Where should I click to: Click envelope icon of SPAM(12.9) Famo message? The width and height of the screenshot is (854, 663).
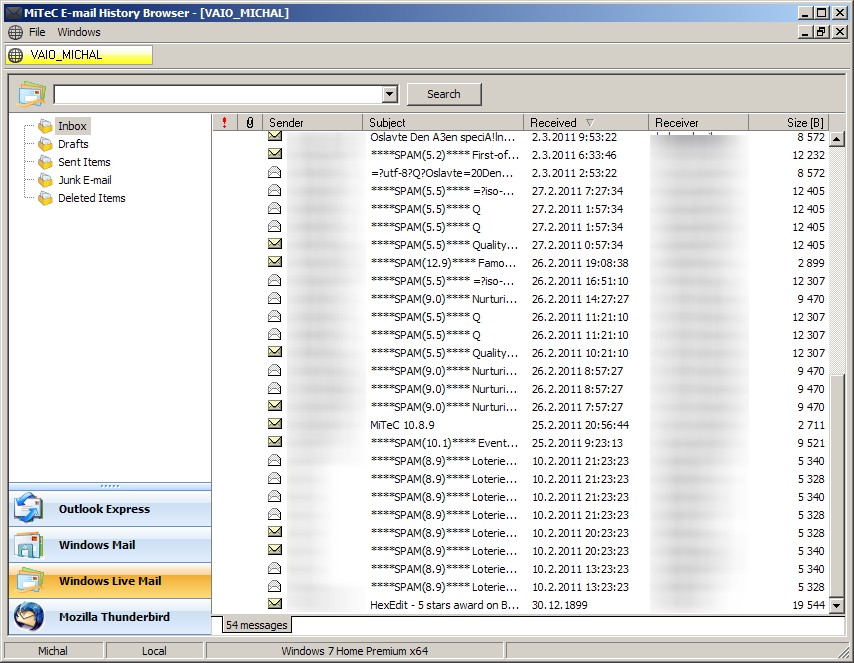click(x=275, y=261)
